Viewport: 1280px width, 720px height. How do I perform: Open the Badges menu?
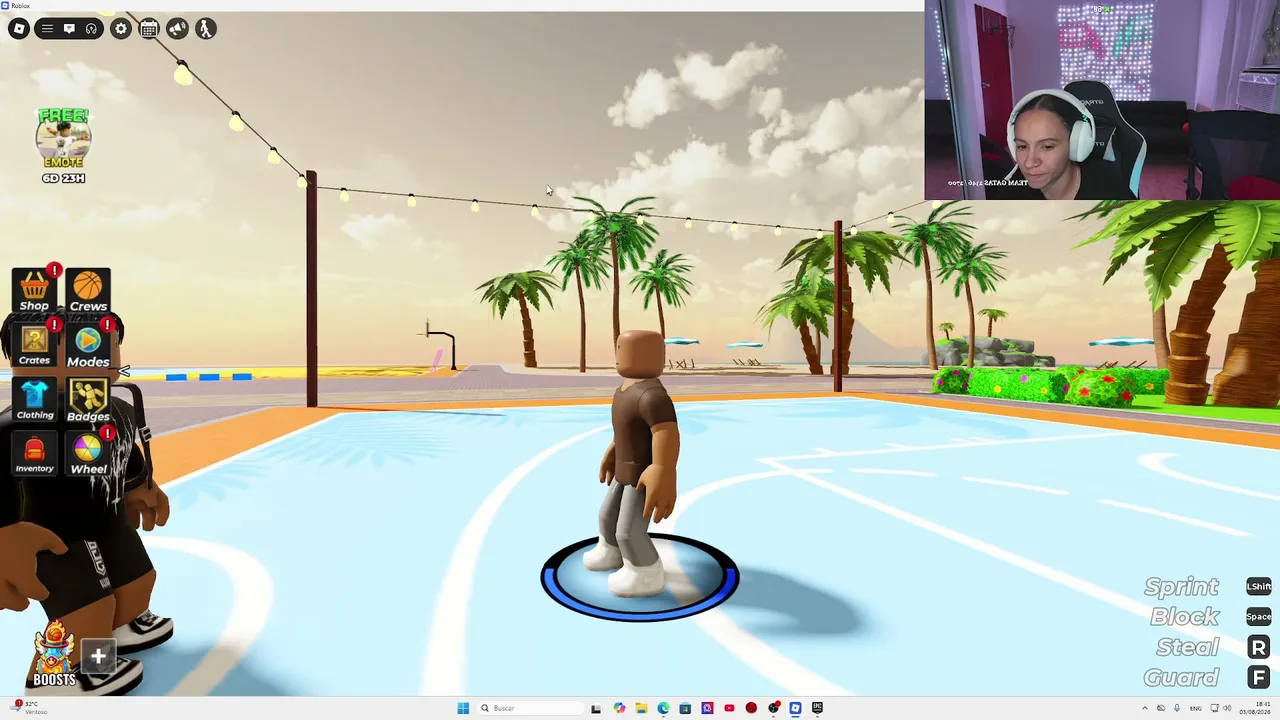coord(88,400)
